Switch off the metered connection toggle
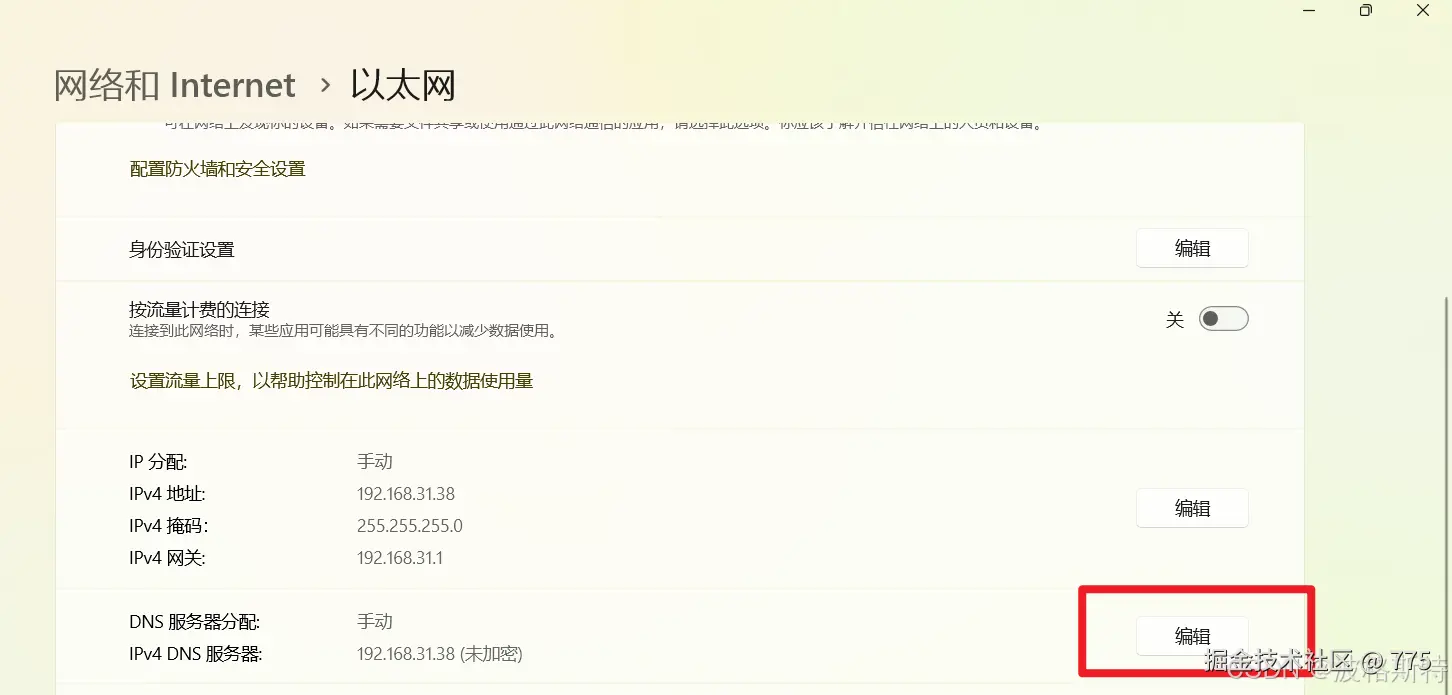This screenshot has width=1452, height=695. pos(1223,317)
